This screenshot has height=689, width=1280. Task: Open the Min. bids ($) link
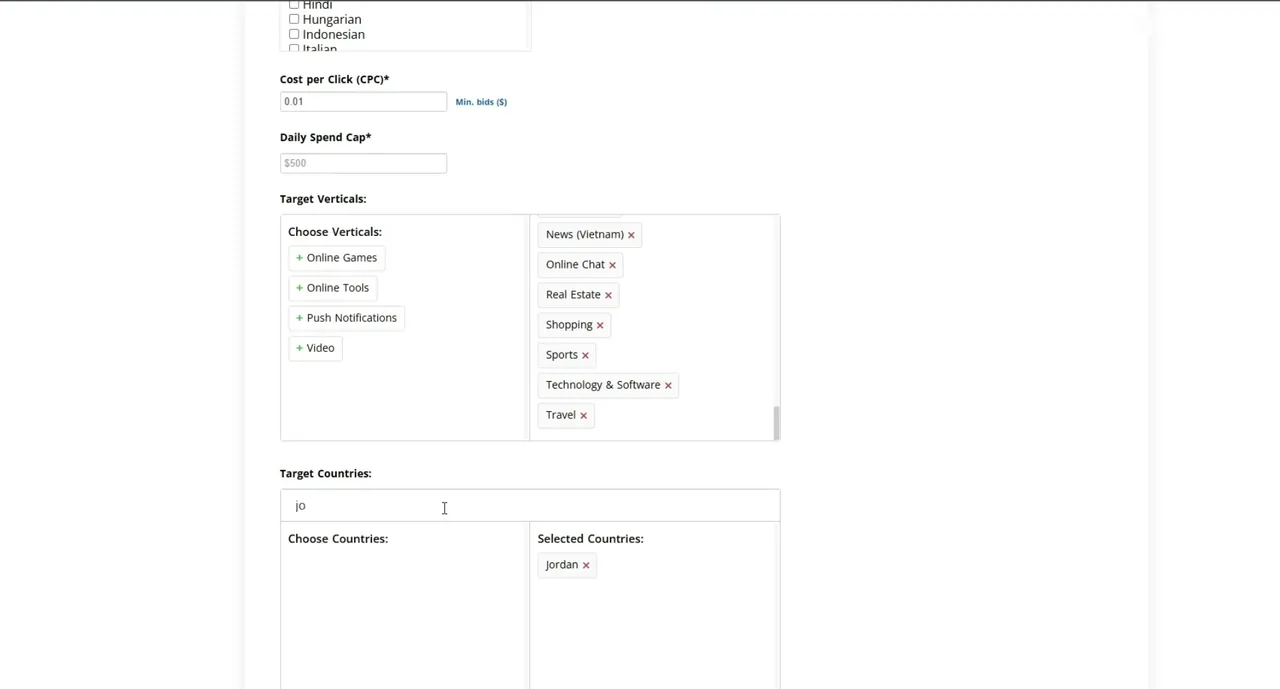point(481,102)
